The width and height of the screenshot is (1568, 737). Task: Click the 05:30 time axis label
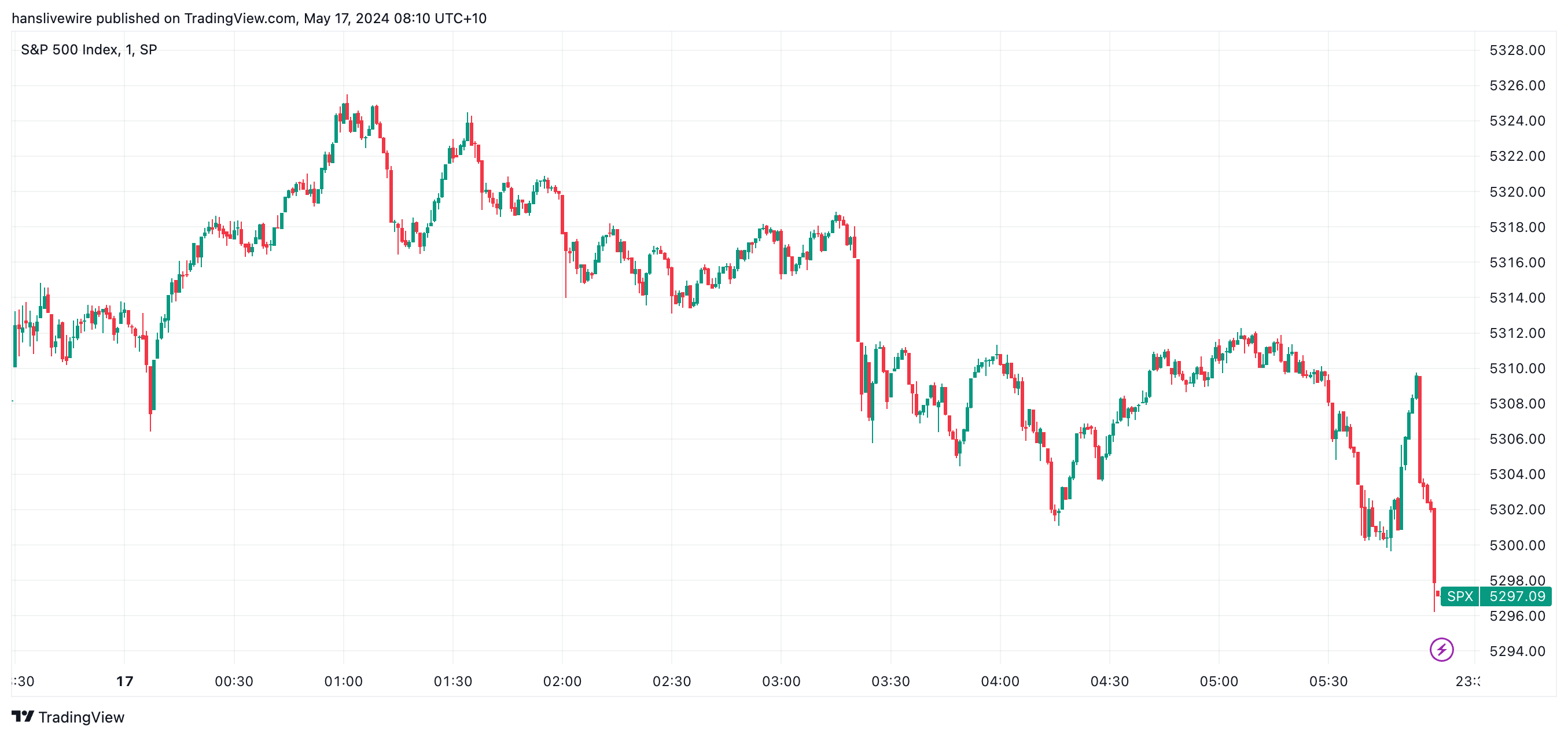coord(1328,681)
